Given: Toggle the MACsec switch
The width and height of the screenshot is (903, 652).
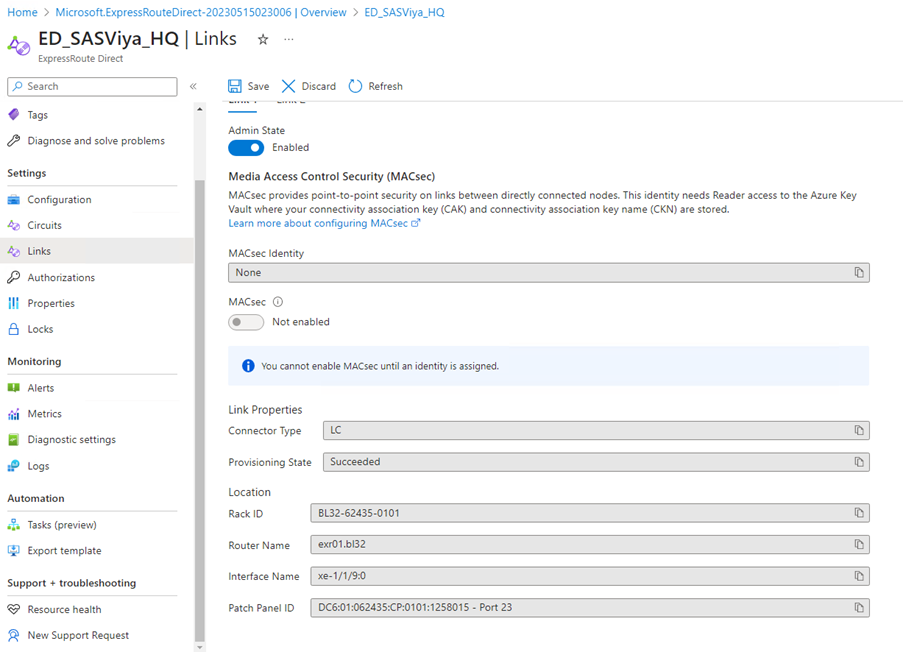Looking at the screenshot, I should [246, 322].
